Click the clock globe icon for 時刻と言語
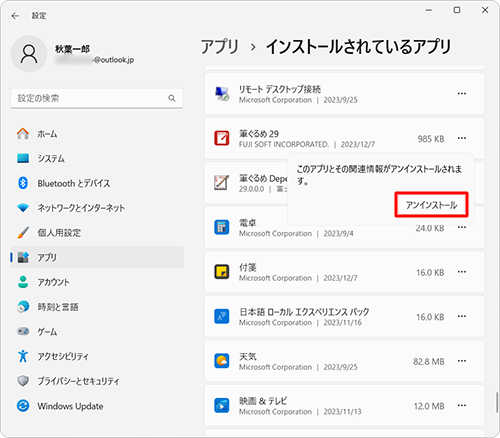500x438 pixels. [x=23, y=306]
